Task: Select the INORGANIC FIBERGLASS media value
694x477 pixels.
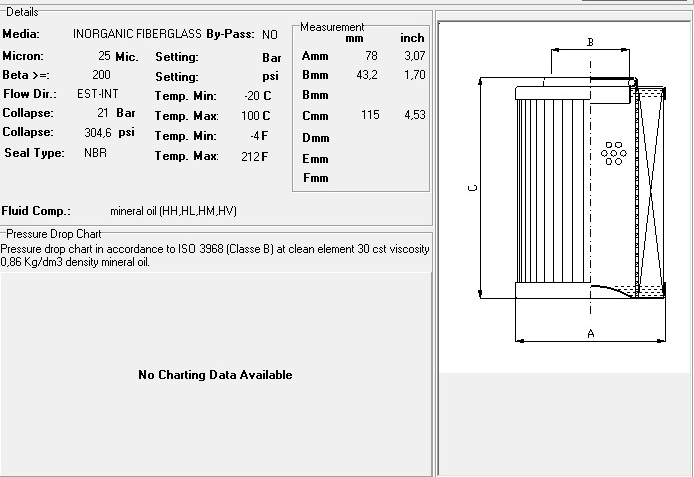Action: pyautogui.click(x=137, y=34)
